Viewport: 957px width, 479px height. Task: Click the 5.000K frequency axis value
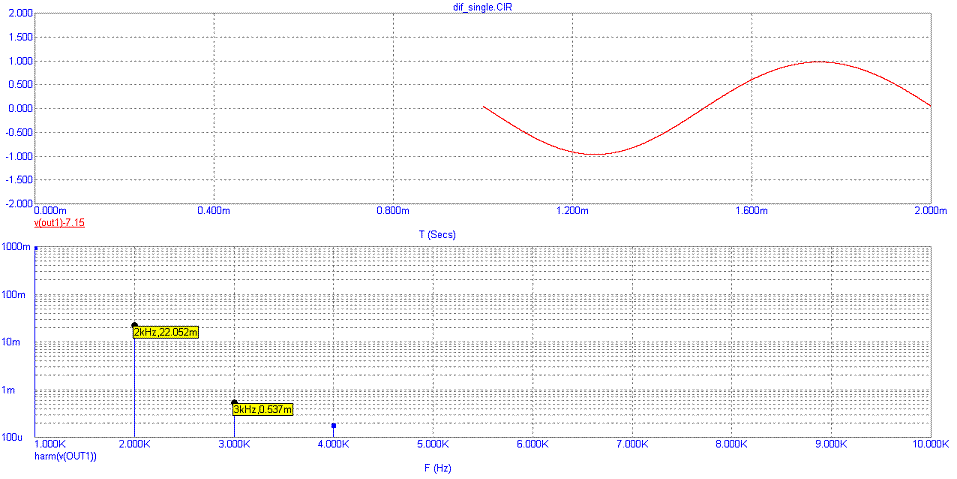pyautogui.click(x=433, y=444)
